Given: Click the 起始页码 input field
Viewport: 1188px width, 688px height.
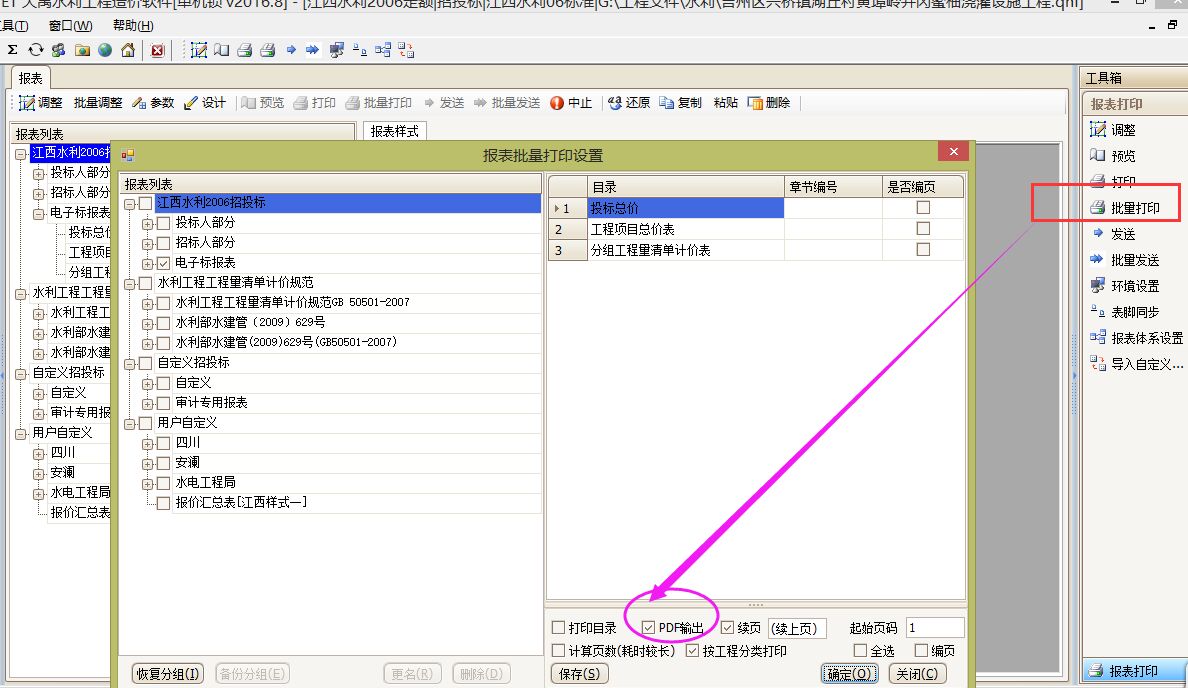Looking at the screenshot, I should point(934,628).
